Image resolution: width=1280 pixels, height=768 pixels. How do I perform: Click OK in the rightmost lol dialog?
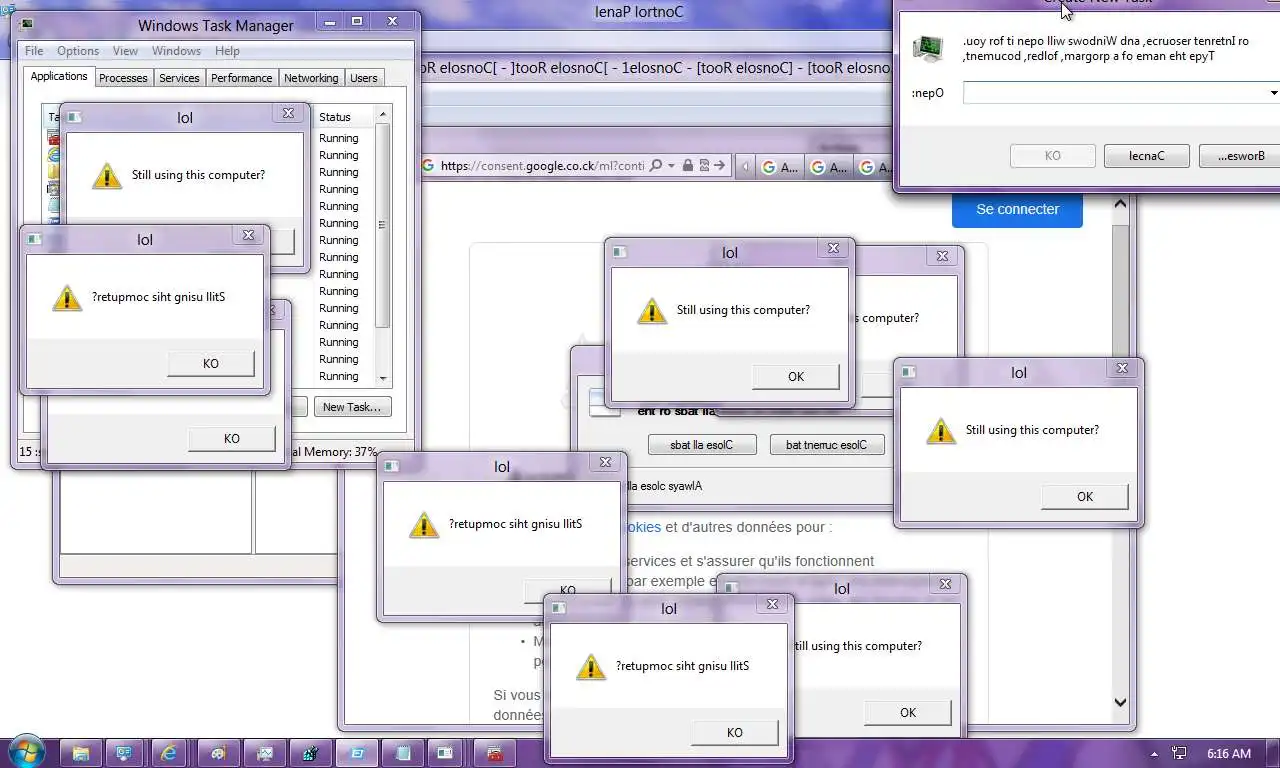click(1085, 497)
